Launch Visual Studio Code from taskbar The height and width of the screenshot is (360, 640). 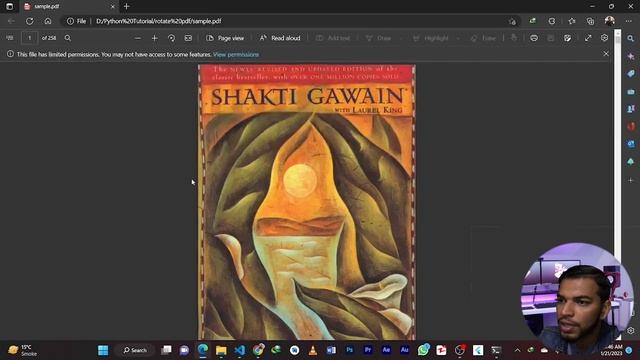[x=240, y=350]
